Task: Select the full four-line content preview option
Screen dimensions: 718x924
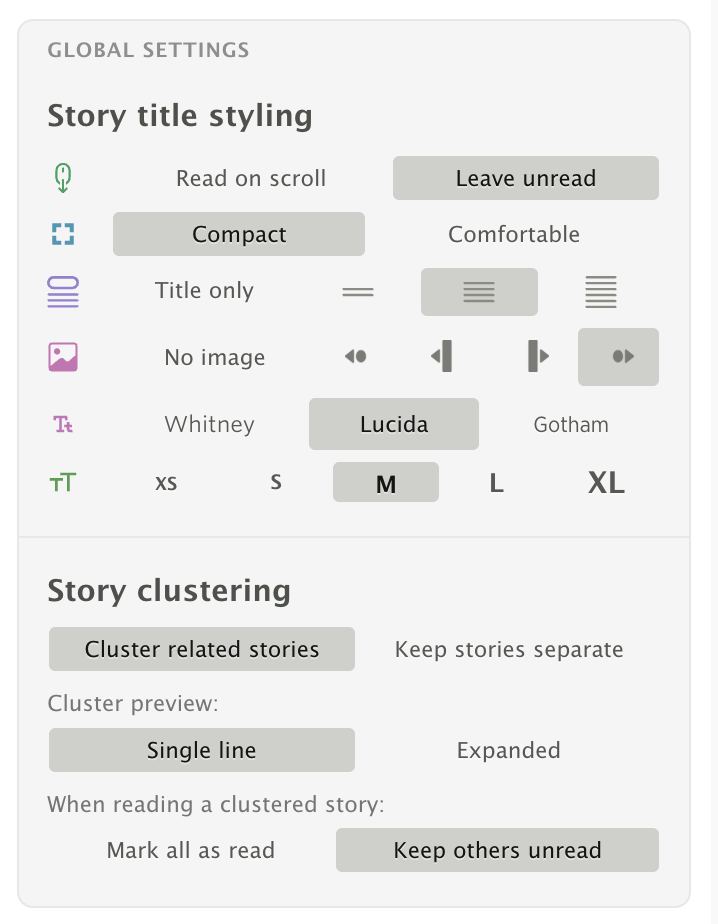Action: [x=600, y=291]
